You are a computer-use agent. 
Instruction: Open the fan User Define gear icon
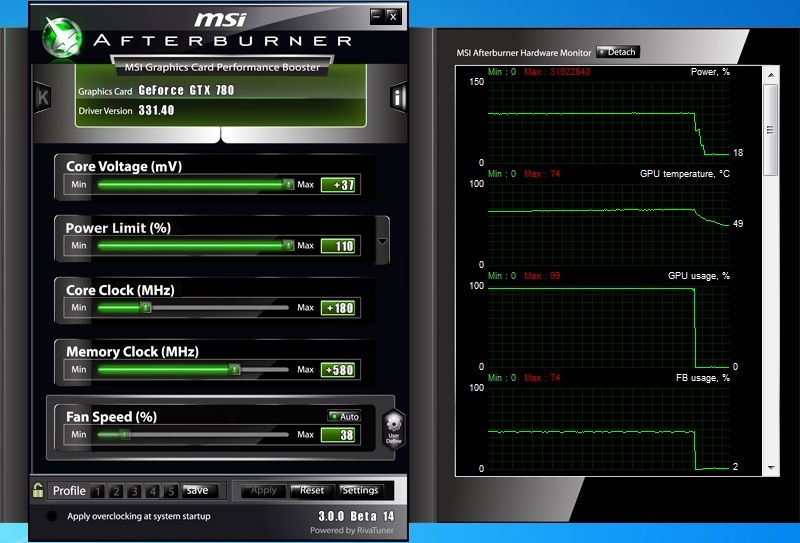click(x=393, y=427)
